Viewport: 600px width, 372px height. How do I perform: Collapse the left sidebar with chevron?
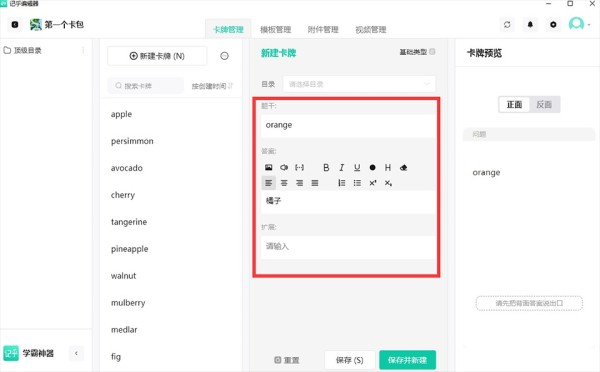coord(76,353)
